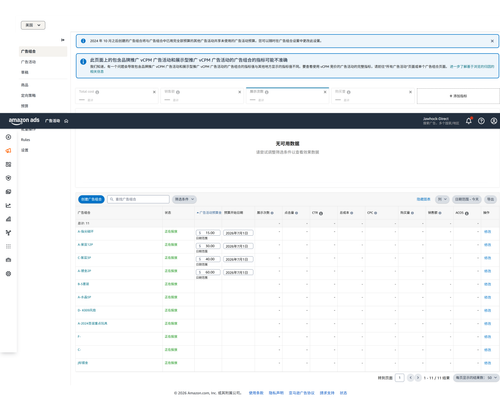Screen dimensions: 500x401
Task: Click export button at table's right
Action: [x=490, y=199]
